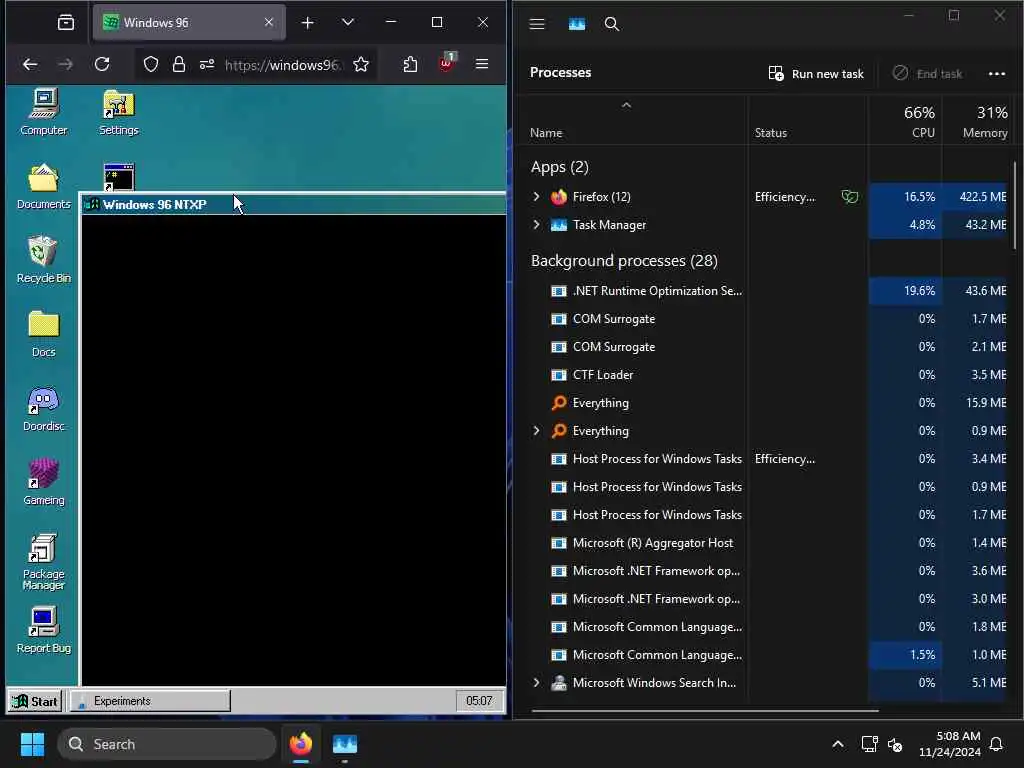Launch the Doordisc shortcut
The height and width of the screenshot is (768, 1024).
click(x=44, y=408)
